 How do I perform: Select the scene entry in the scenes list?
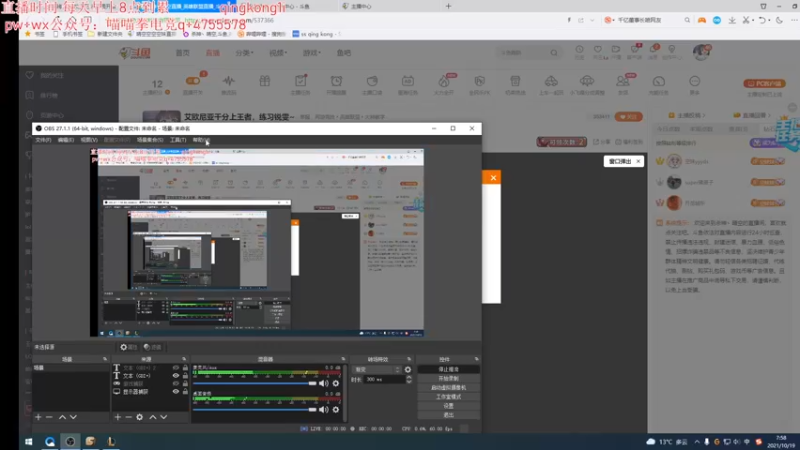(x=70, y=368)
